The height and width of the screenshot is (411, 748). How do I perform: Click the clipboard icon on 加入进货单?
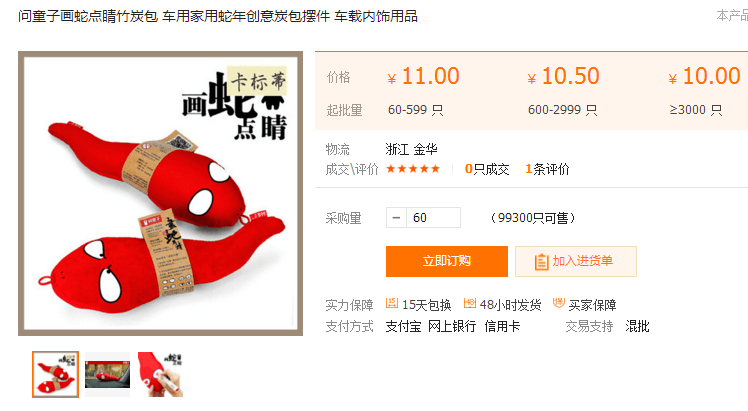(541, 261)
